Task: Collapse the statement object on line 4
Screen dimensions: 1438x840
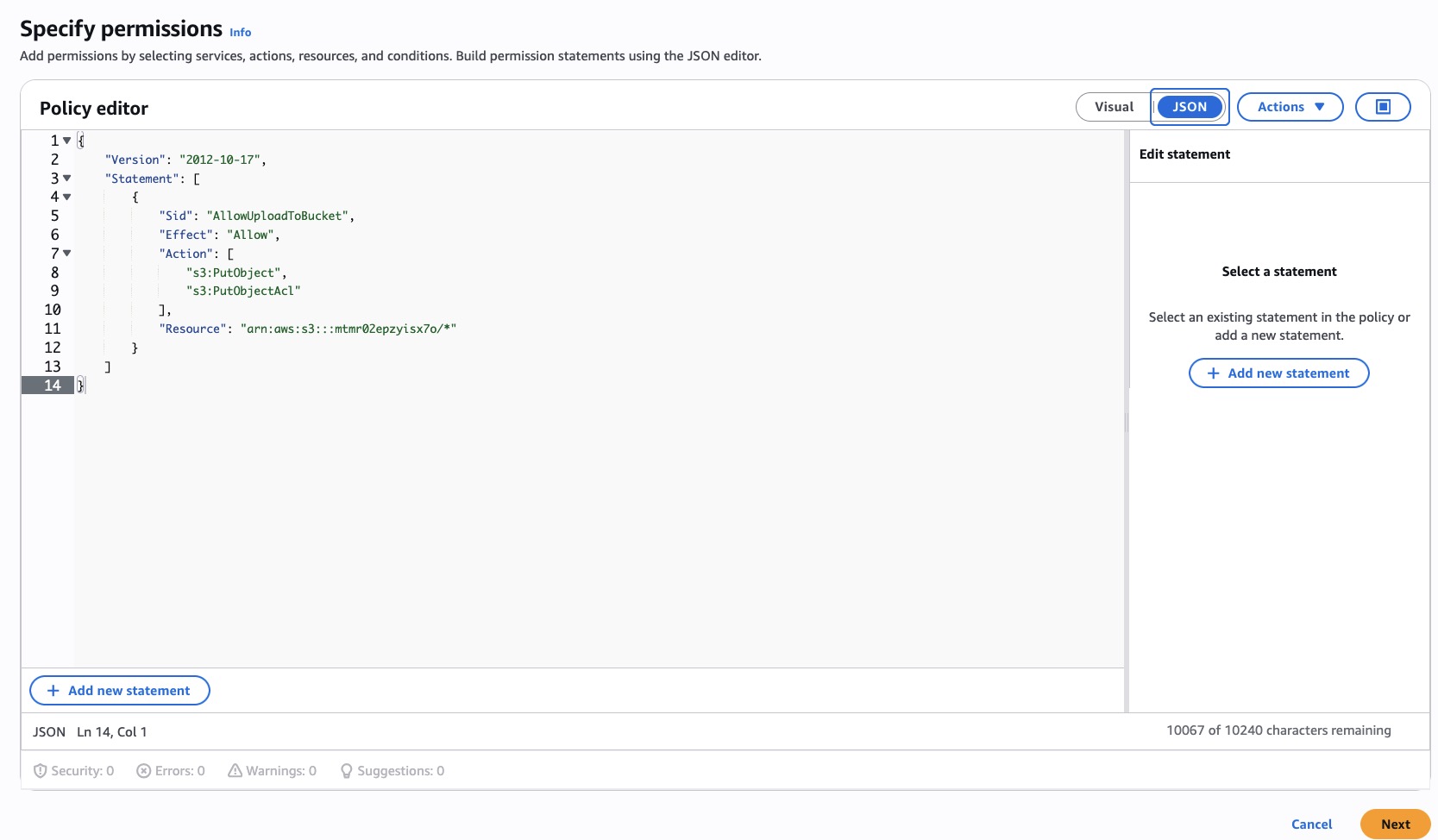Action: [67, 197]
